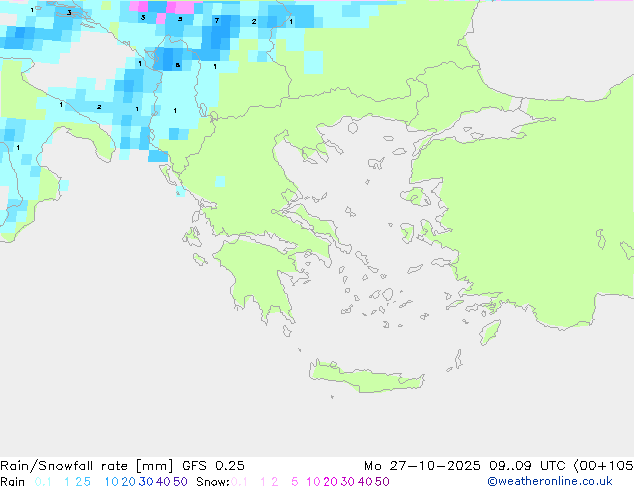Image resolution: width=634 pixels, height=490 pixels.
Task: Click Snow legend value 0.1
Action: (239, 482)
